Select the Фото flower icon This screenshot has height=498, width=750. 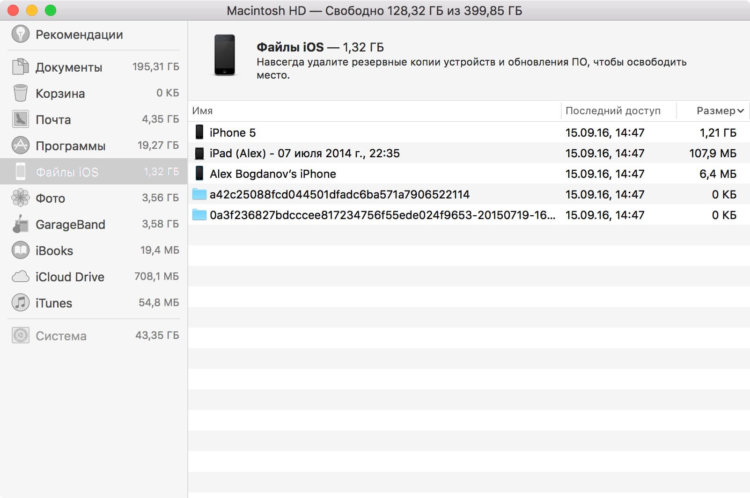point(20,198)
